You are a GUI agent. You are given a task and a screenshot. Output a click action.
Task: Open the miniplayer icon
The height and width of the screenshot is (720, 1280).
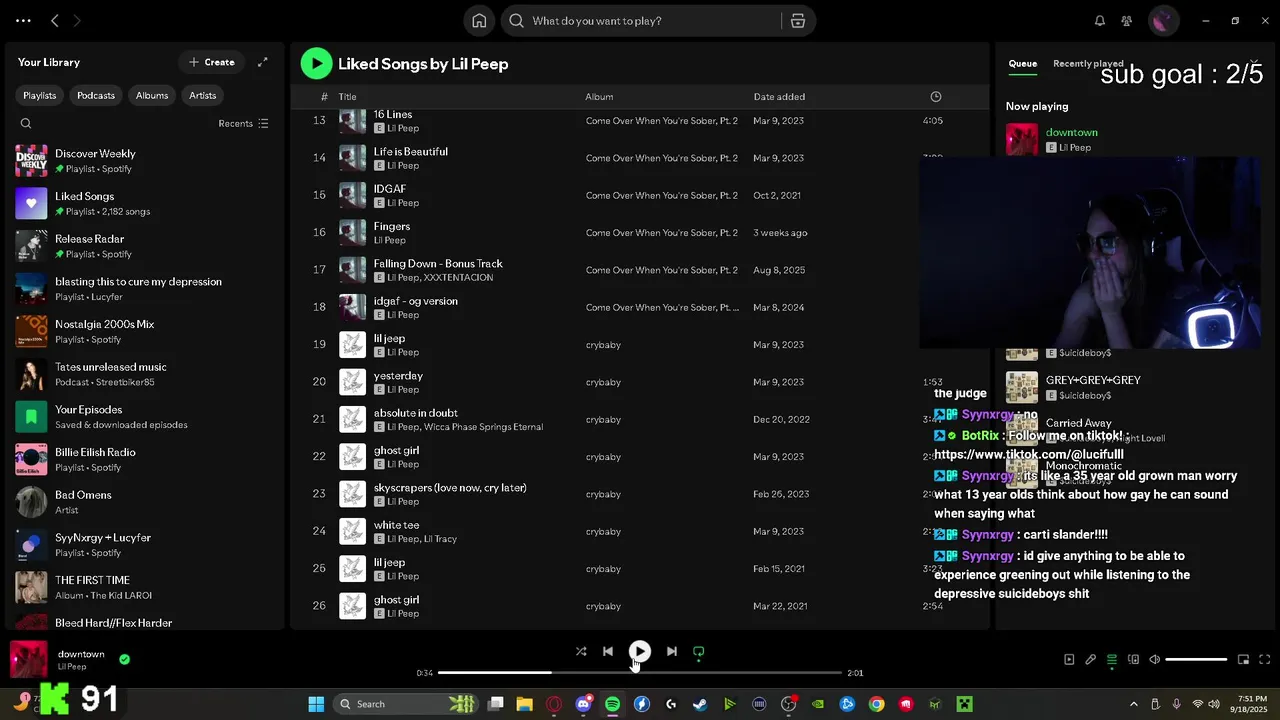pos(1243,659)
